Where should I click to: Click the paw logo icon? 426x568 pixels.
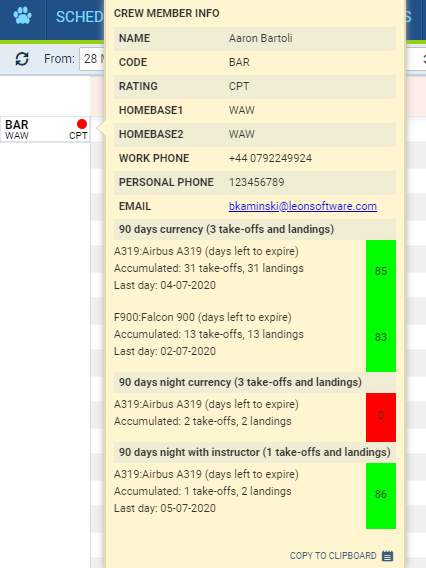pyautogui.click(x=22, y=16)
